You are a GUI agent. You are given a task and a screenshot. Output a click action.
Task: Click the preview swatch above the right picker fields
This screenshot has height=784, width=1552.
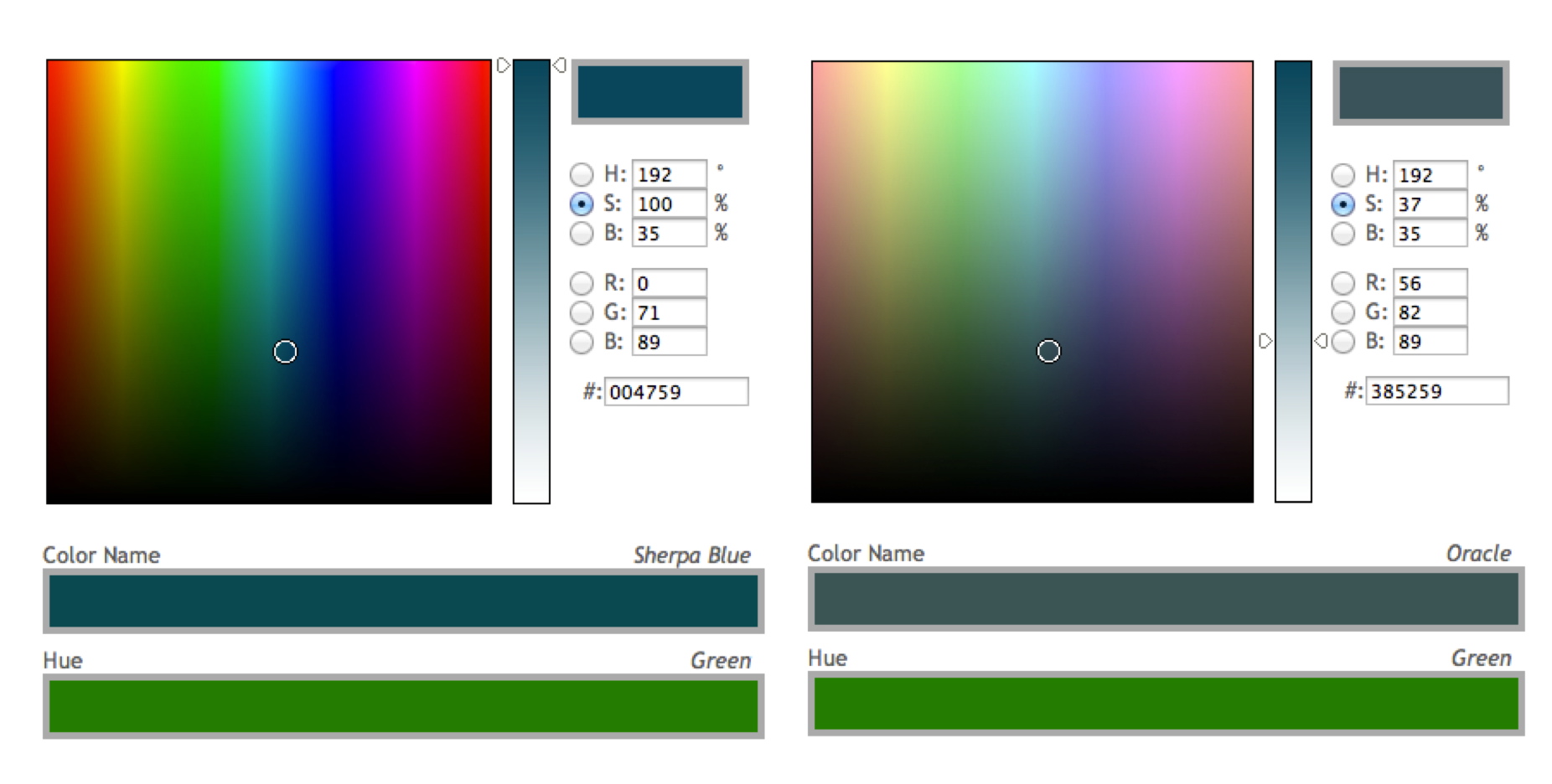click(1420, 92)
